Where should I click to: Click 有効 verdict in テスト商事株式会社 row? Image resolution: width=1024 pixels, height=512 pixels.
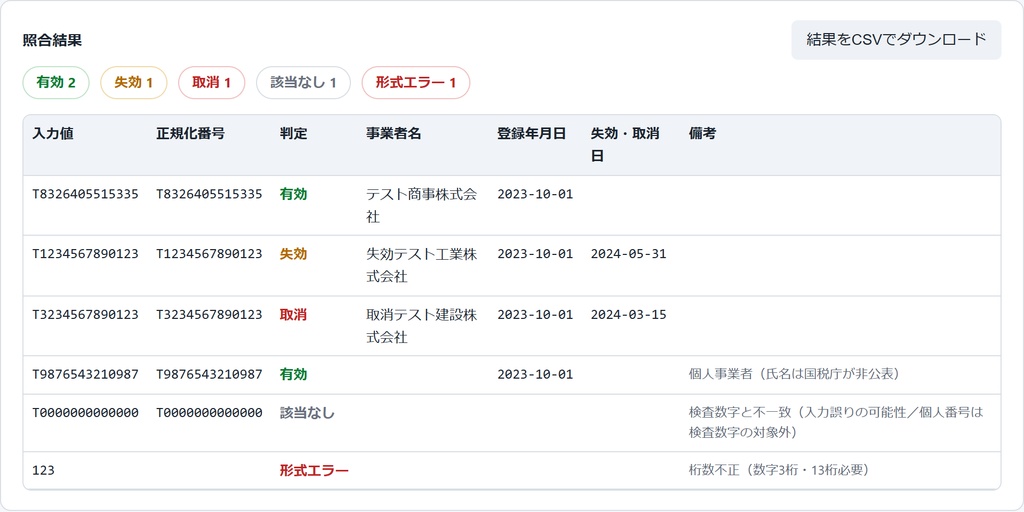click(293, 194)
